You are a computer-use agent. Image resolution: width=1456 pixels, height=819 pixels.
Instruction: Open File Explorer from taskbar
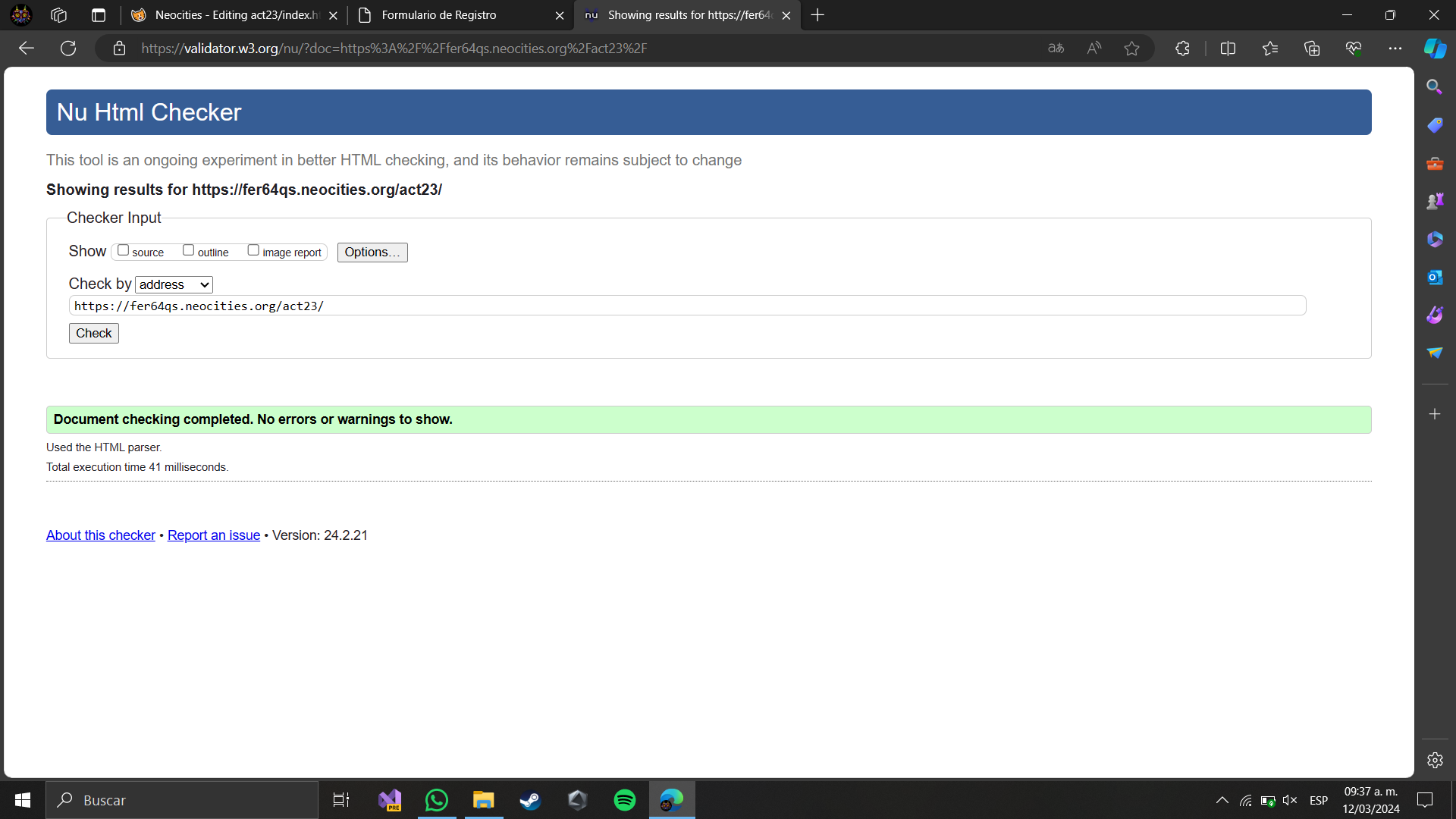pyautogui.click(x=484, y=799)
